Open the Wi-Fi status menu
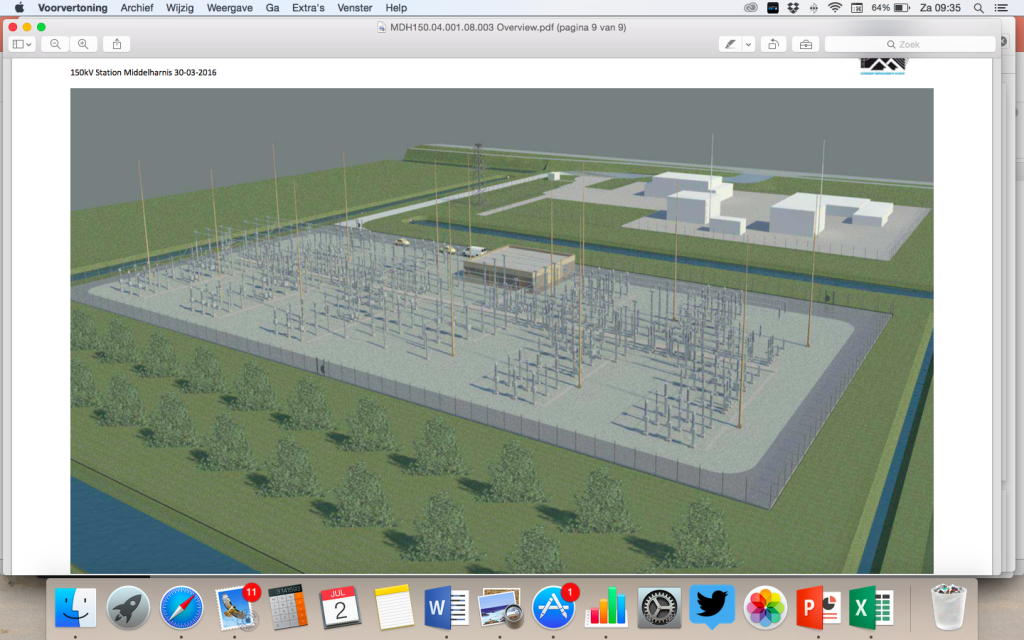 click(x=835, y=8)
